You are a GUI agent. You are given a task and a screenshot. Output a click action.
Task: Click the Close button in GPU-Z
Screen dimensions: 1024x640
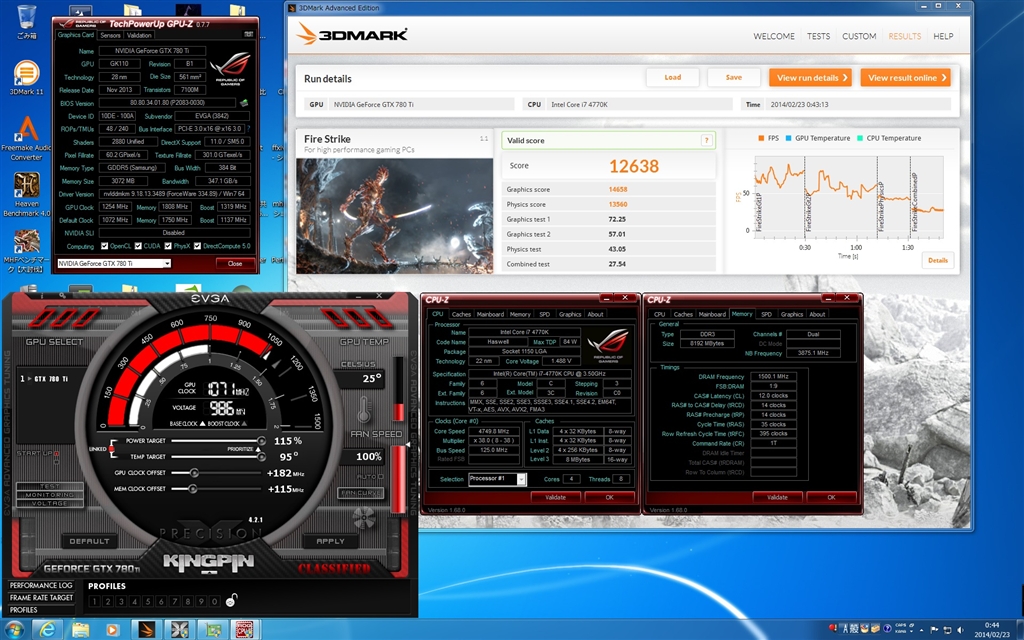click(x=235, y=263)
